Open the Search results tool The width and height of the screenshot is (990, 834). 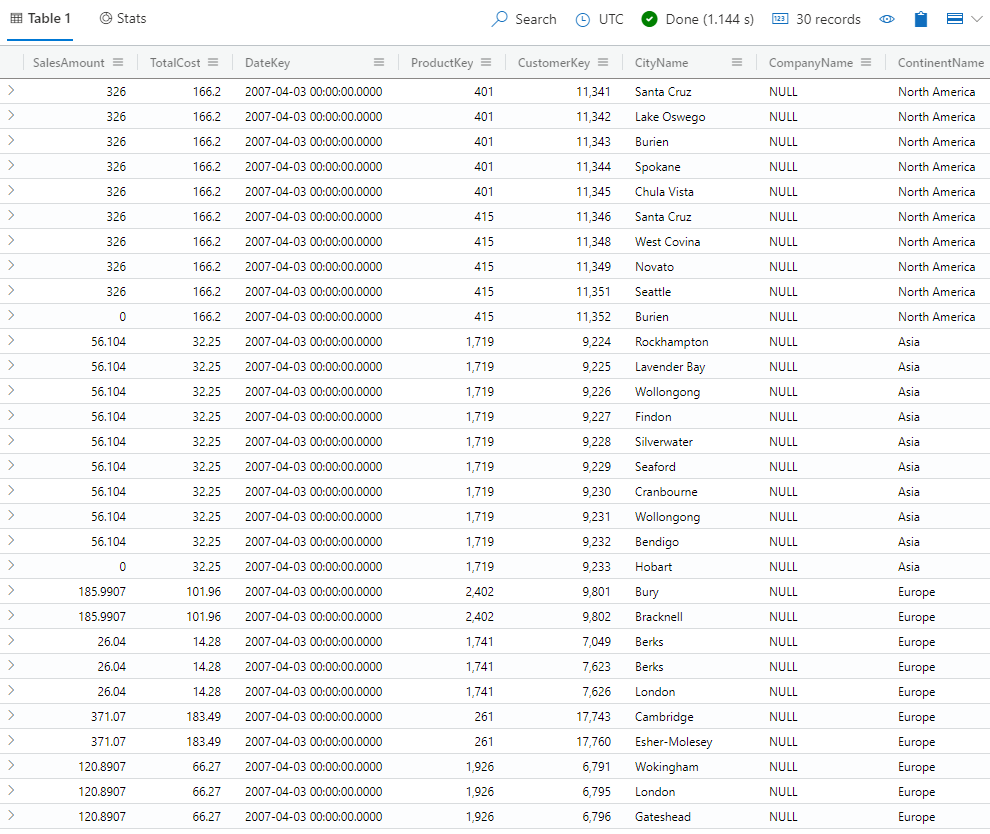pos(523,19)
